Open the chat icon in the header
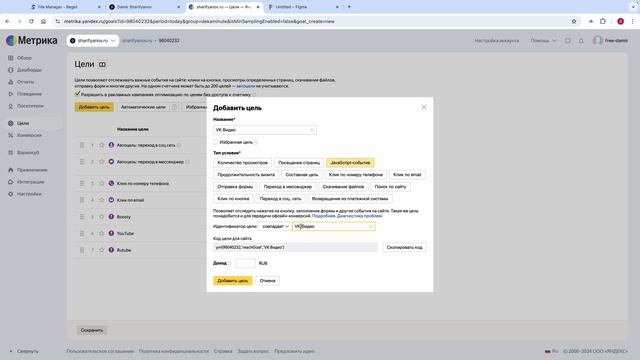 tap(568, 41)
